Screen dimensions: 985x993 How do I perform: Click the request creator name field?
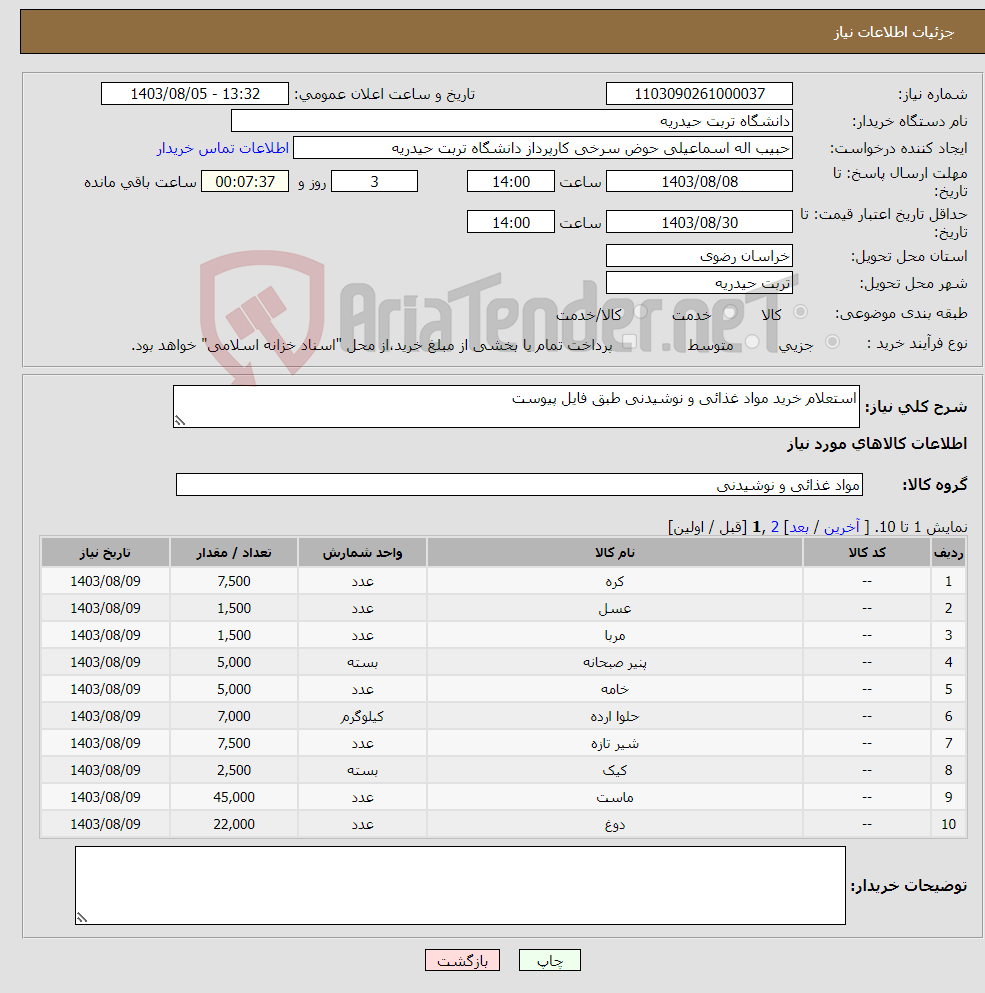pos(543,148)
